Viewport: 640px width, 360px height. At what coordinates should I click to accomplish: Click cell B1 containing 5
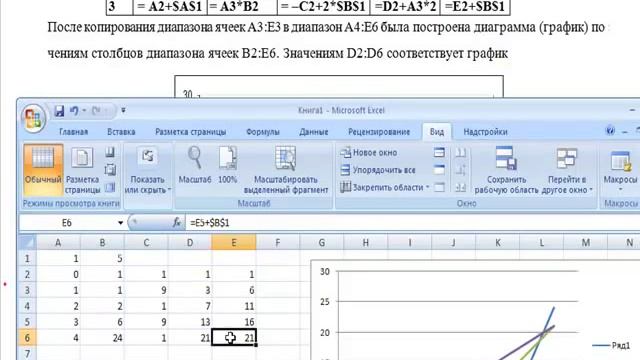coord(102,258)
